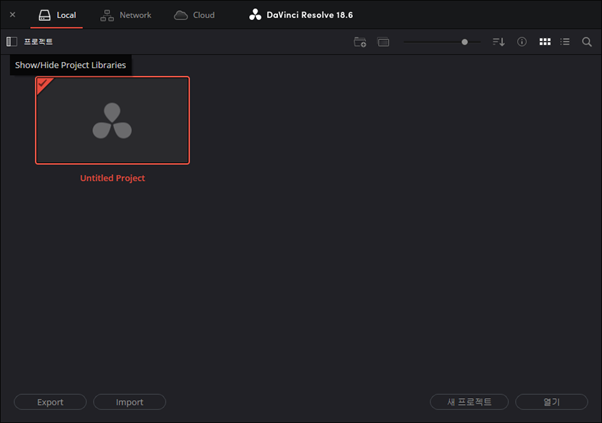Viewport: 602px width, 423px height.
Task: Open the project search icon
Action: click(587, 41)
